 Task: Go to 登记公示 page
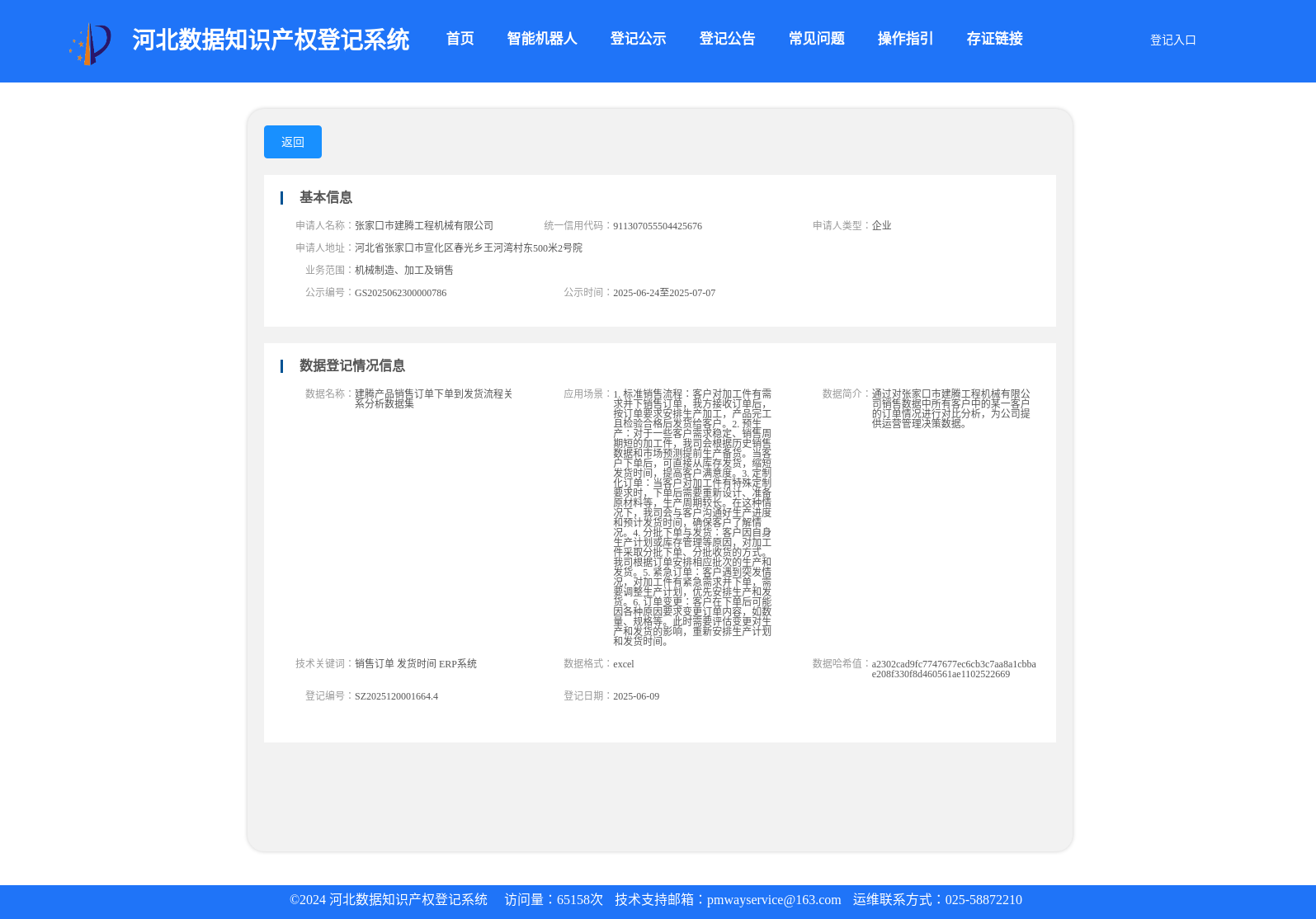click(x=638, y=39)
